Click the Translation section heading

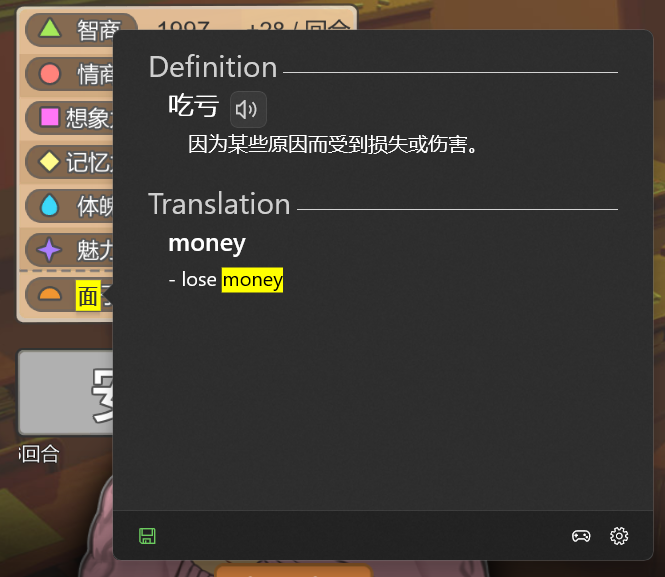[219, 204]
